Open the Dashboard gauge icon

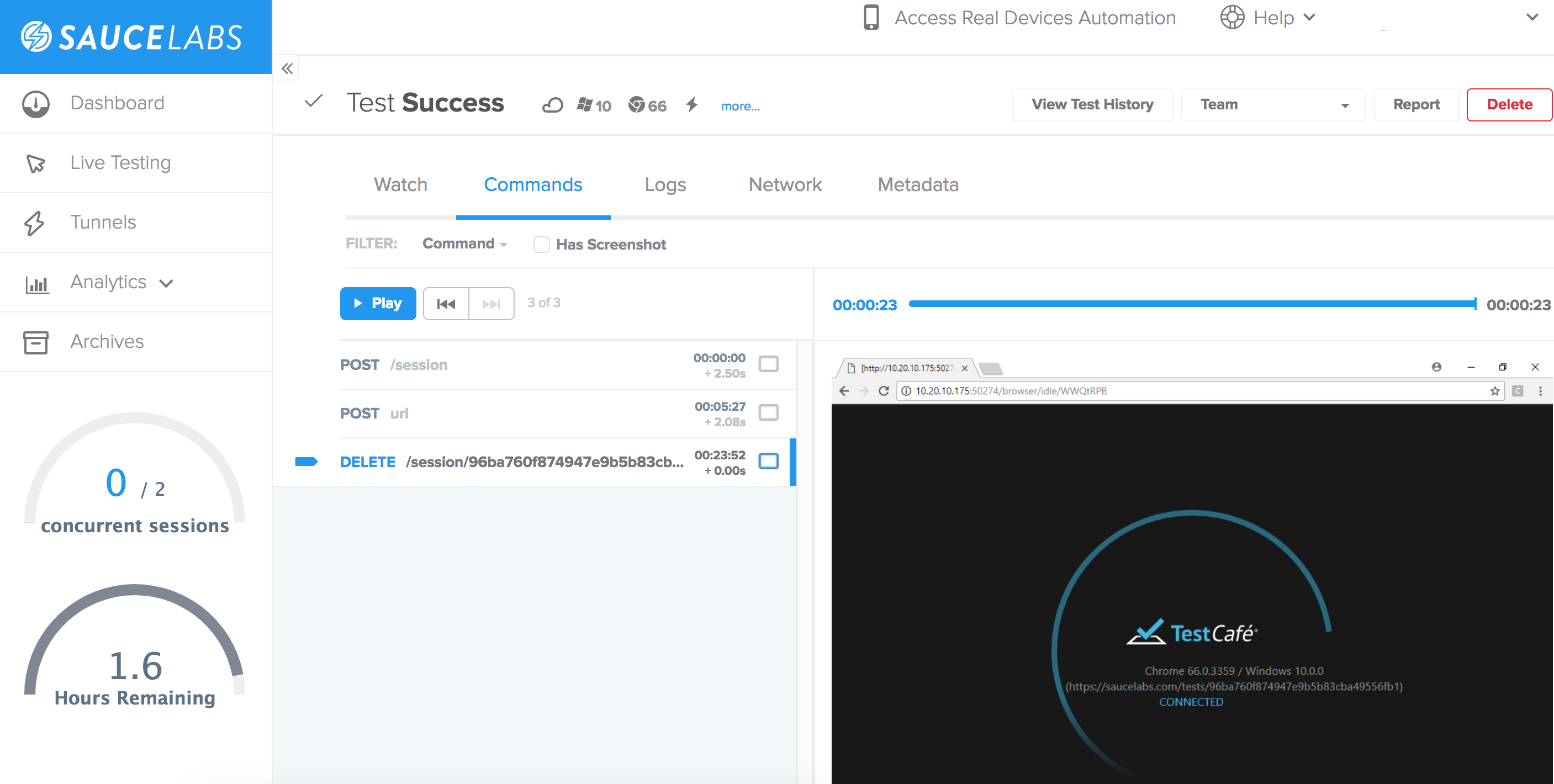click(x=35, y=104)
